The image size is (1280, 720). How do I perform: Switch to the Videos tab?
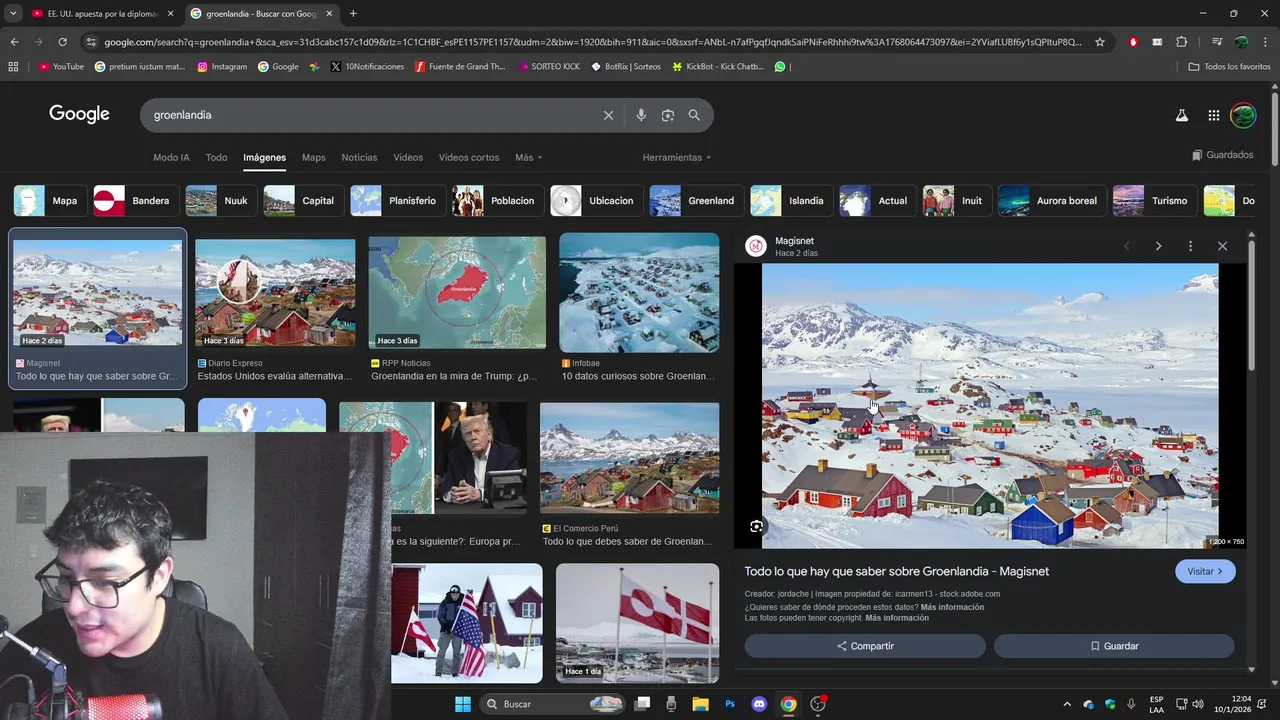[x=408, y=157]
